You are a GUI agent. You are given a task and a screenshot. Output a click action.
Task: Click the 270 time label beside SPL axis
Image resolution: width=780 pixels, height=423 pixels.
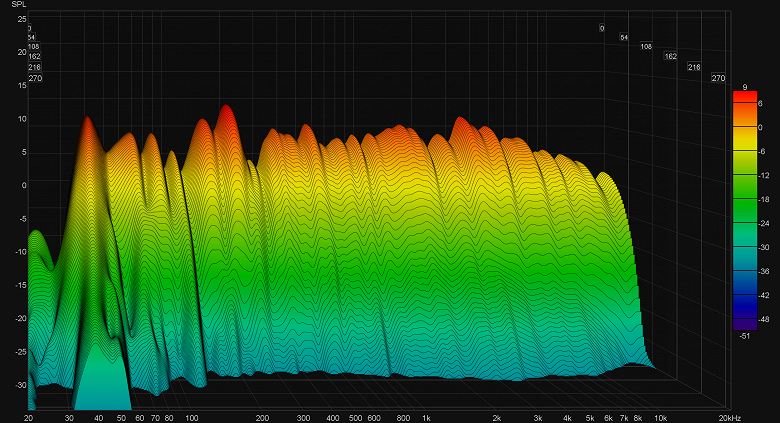point(35,78)
